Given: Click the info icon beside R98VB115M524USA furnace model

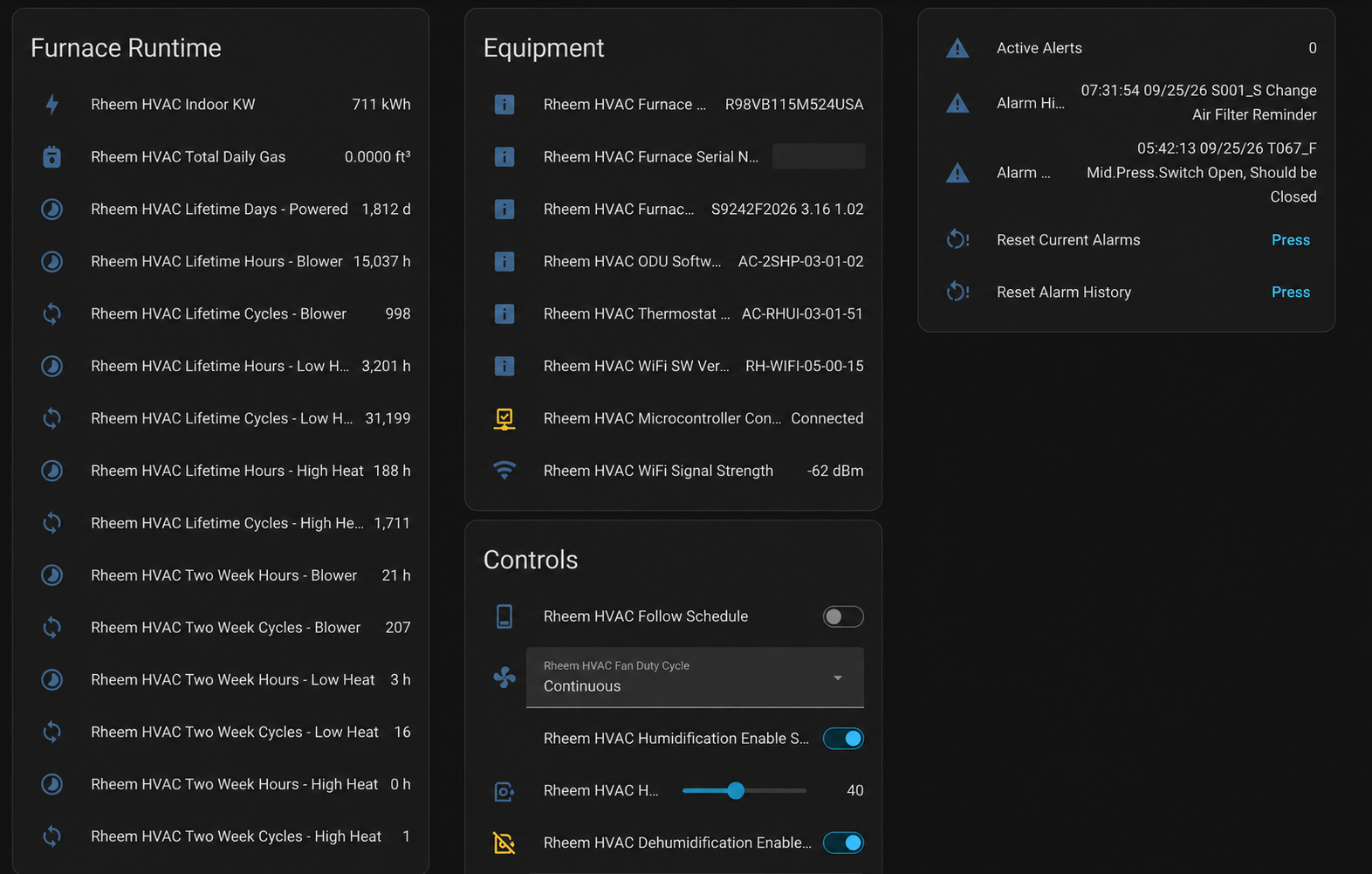Looking at the screenshot, I should (x=504, y=105).
